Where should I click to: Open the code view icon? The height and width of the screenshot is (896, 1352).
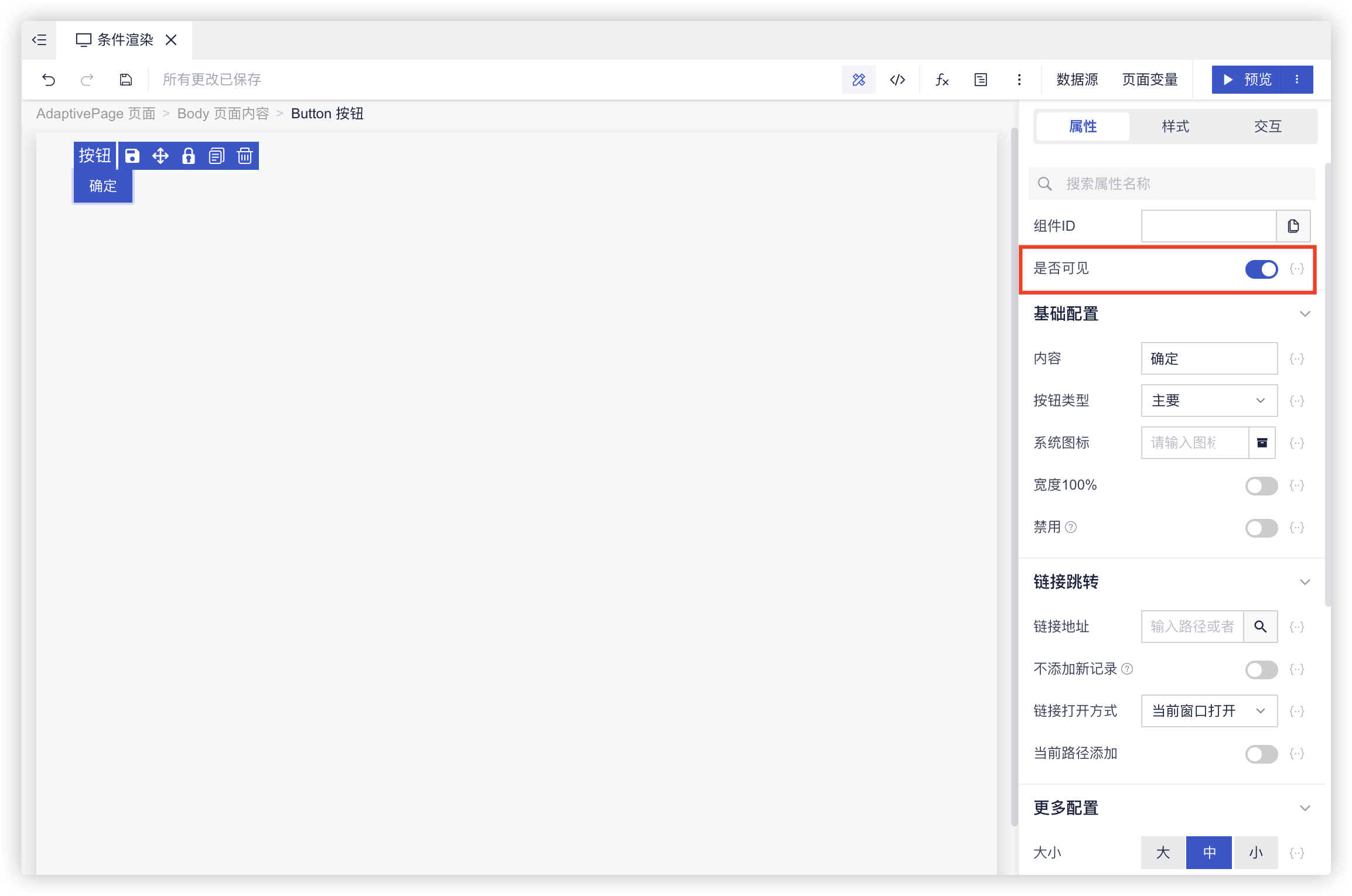tap(897, 80)
